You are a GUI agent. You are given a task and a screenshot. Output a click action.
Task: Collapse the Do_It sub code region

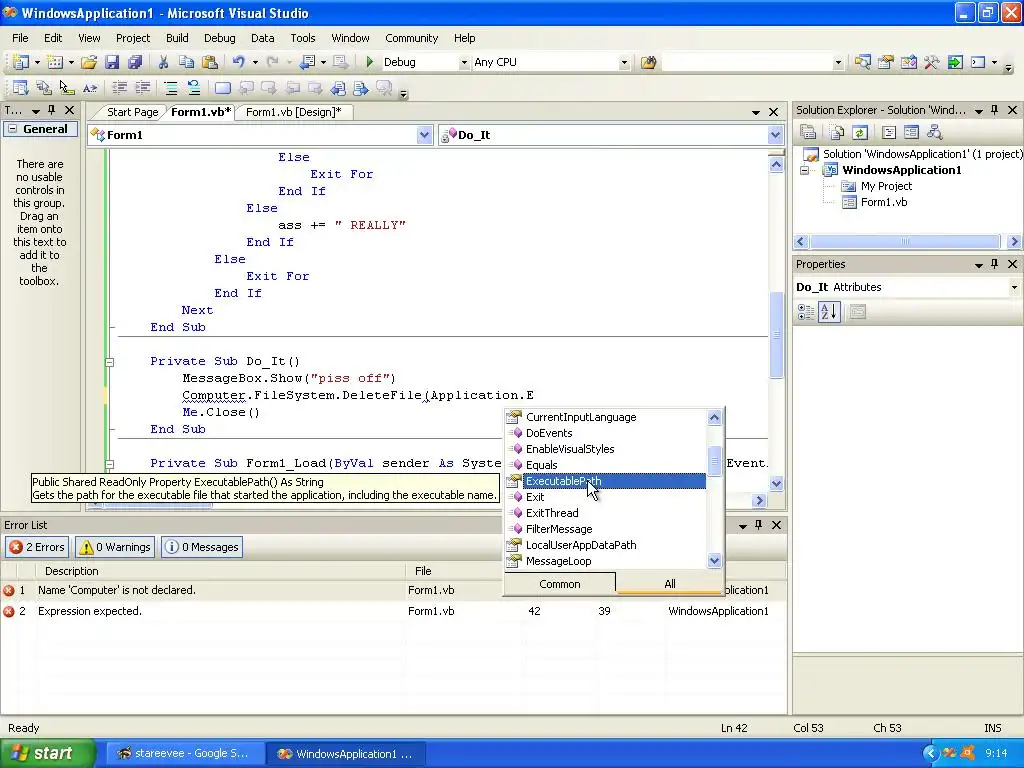(110, 362)
